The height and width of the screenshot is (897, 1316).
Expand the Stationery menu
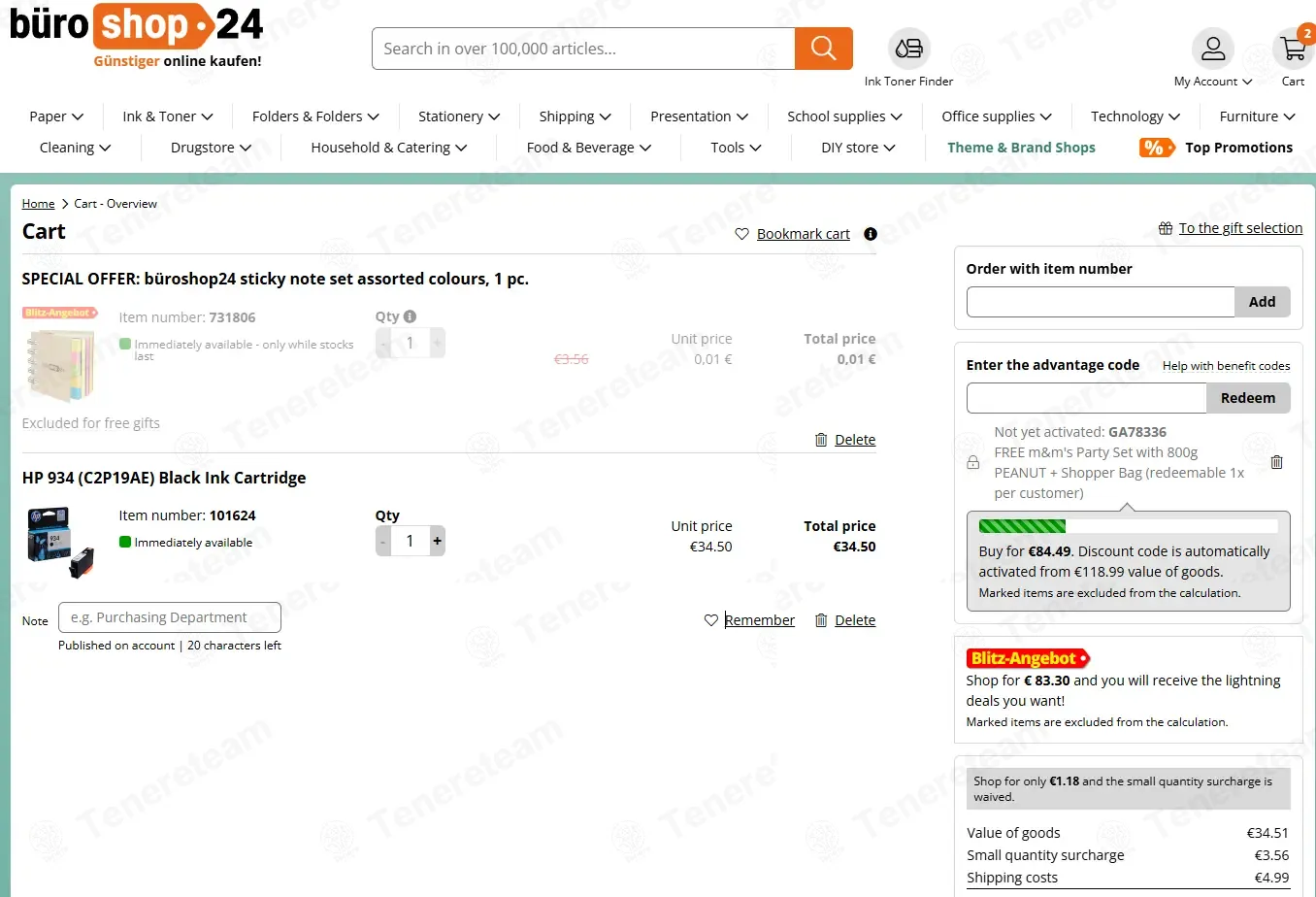(x=459, y=116)
